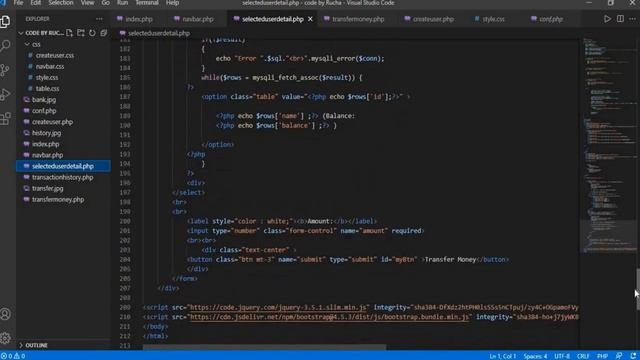Open editor more actions ellipsis

(632, 19)
